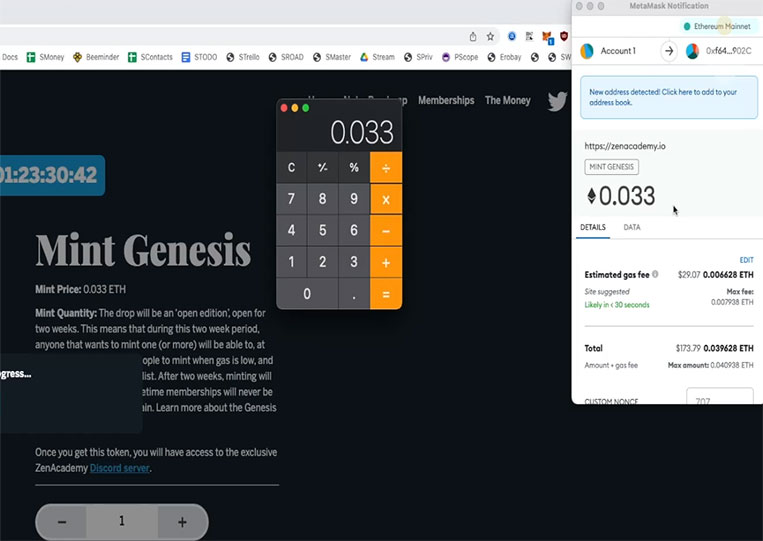Screen dimensions: 763x541
Task: Open Stream Drive bookmark
Action: pos(377,57)
